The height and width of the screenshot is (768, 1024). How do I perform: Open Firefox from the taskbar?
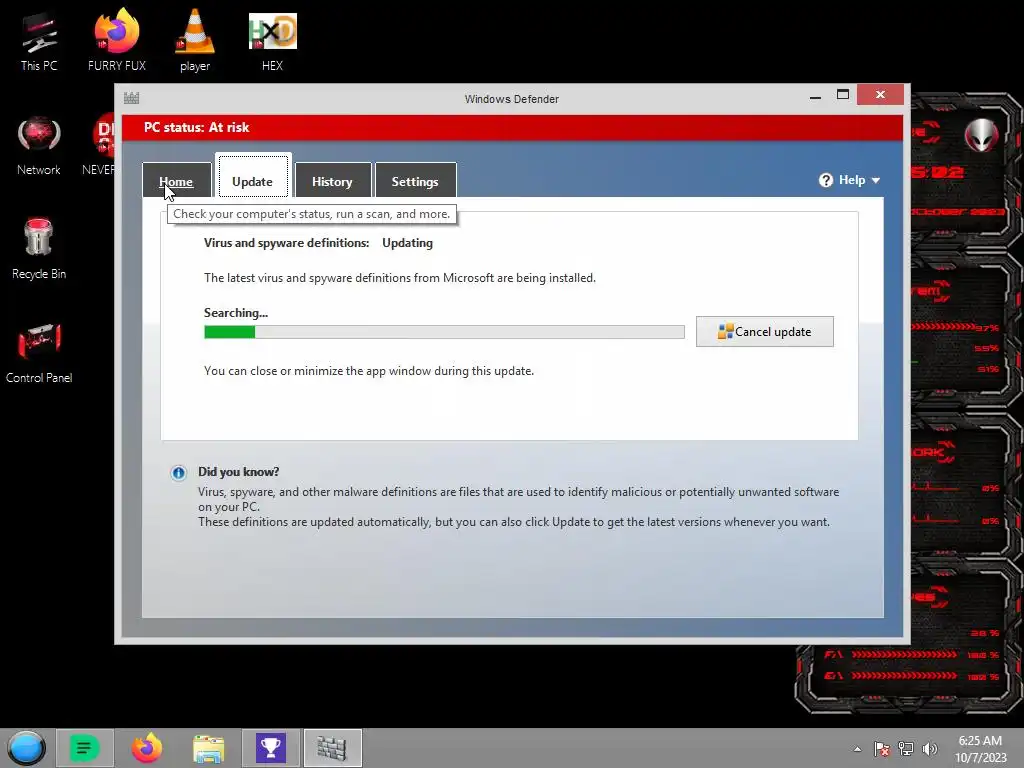(x=147, y=748)
